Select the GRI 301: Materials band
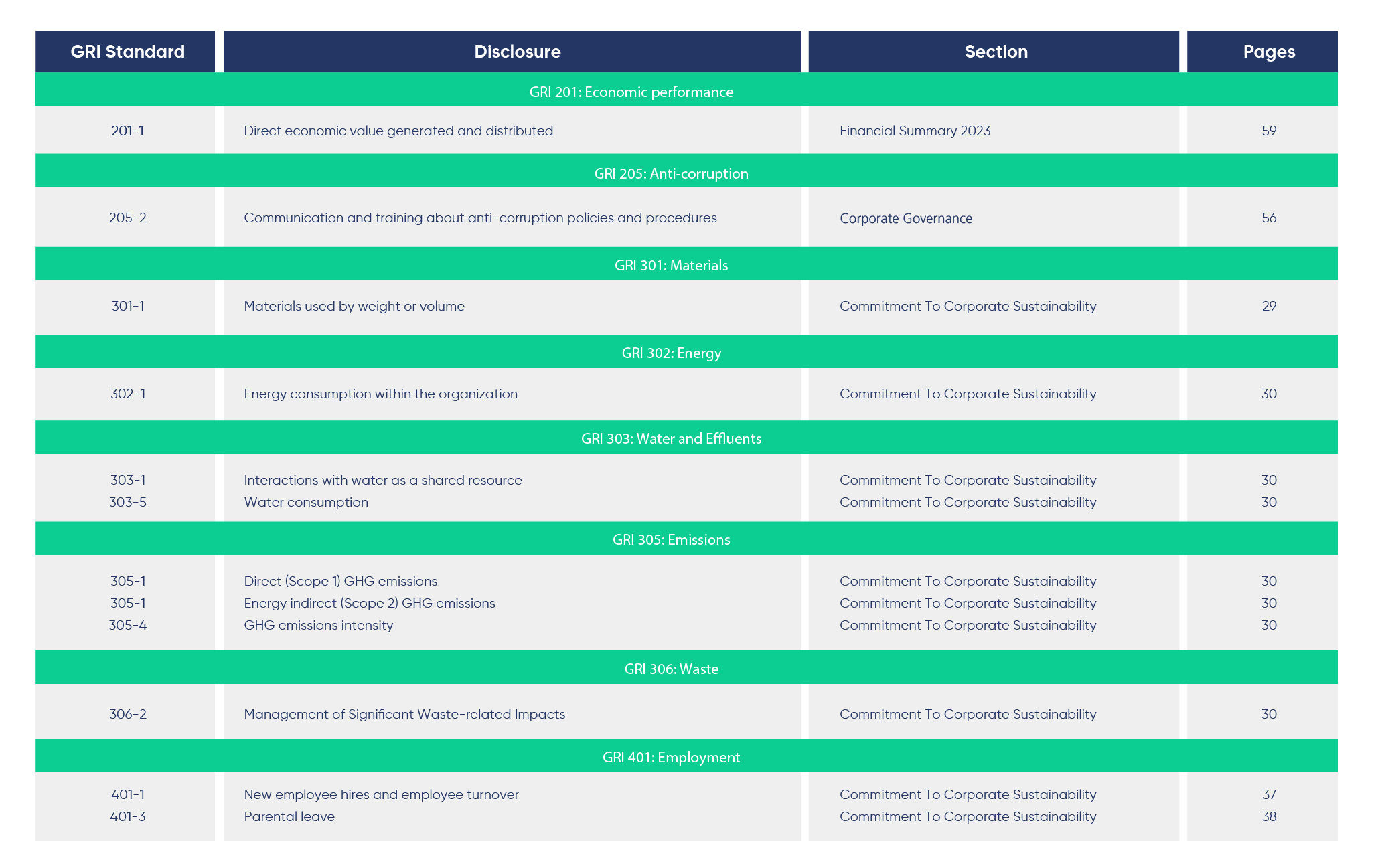This screenshot has height=868, width=1380. [686, 264]
